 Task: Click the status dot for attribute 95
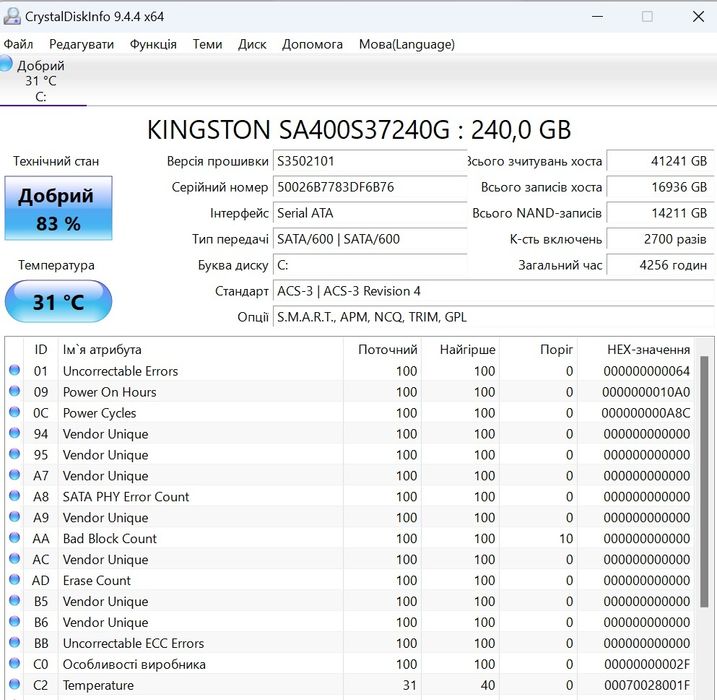(x=15, y=454)
